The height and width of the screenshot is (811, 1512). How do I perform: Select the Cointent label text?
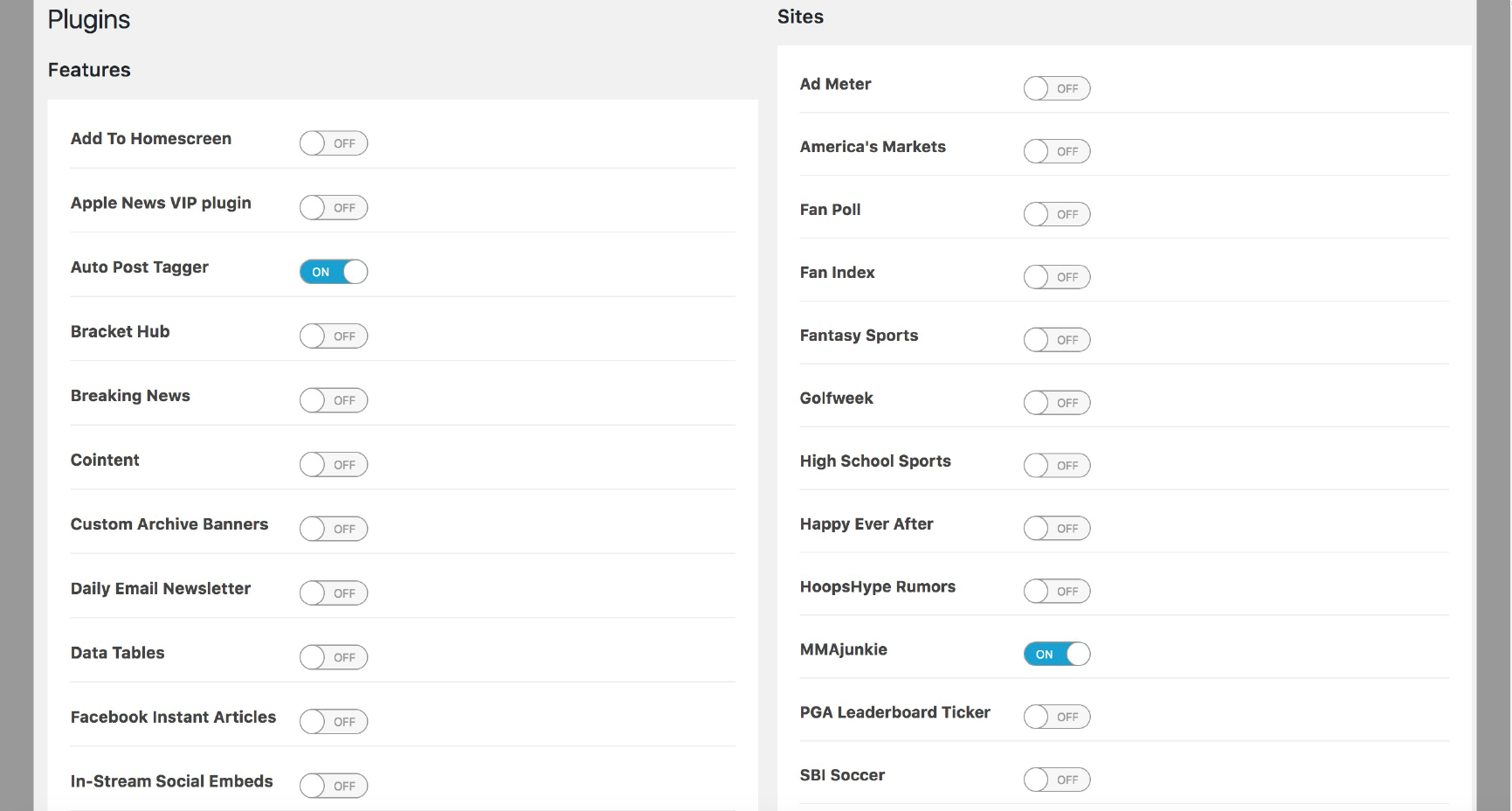pyautogui.click(x=105, y=460)
